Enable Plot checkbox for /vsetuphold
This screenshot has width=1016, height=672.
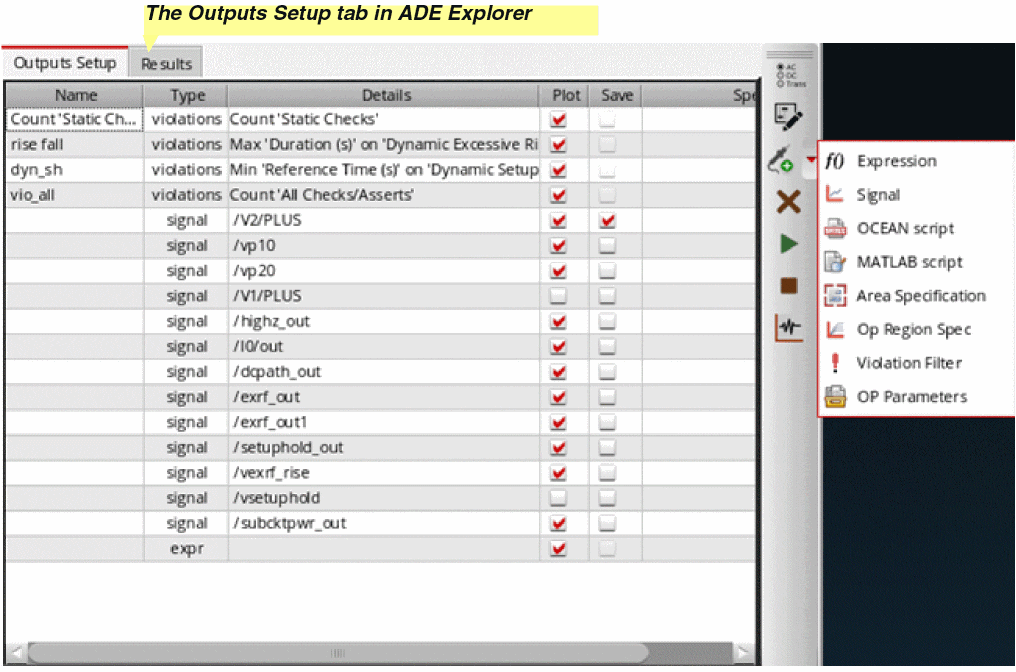pos(559,498)
